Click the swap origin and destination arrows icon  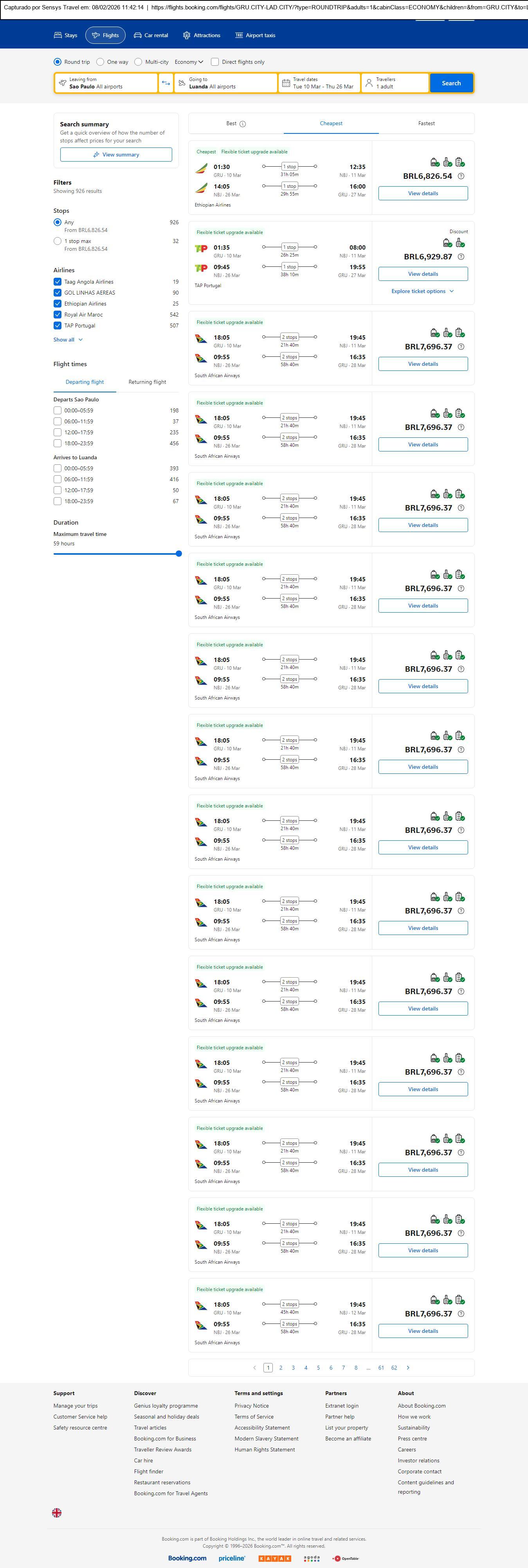166,83
